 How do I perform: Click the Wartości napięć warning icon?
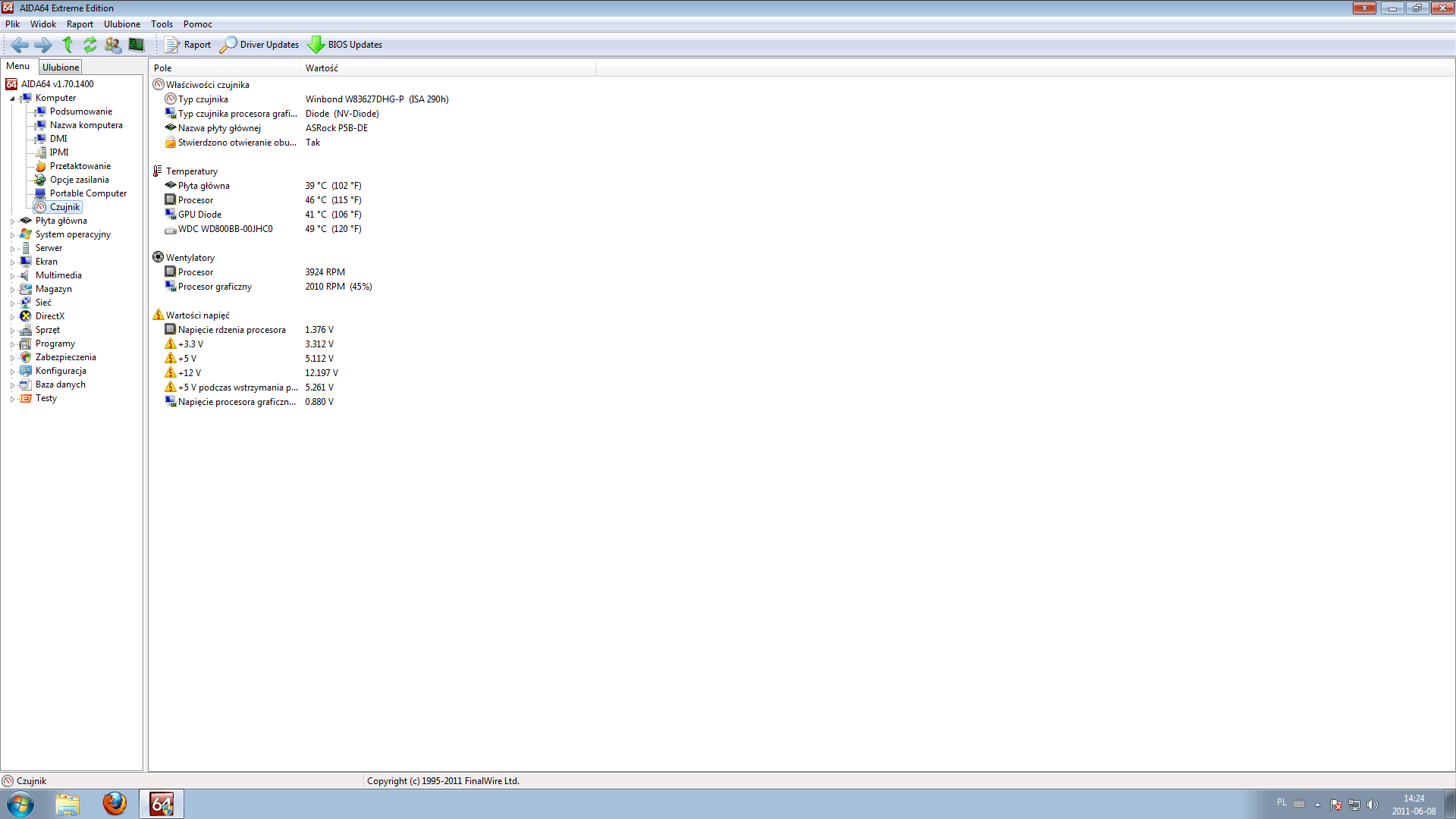158,315
